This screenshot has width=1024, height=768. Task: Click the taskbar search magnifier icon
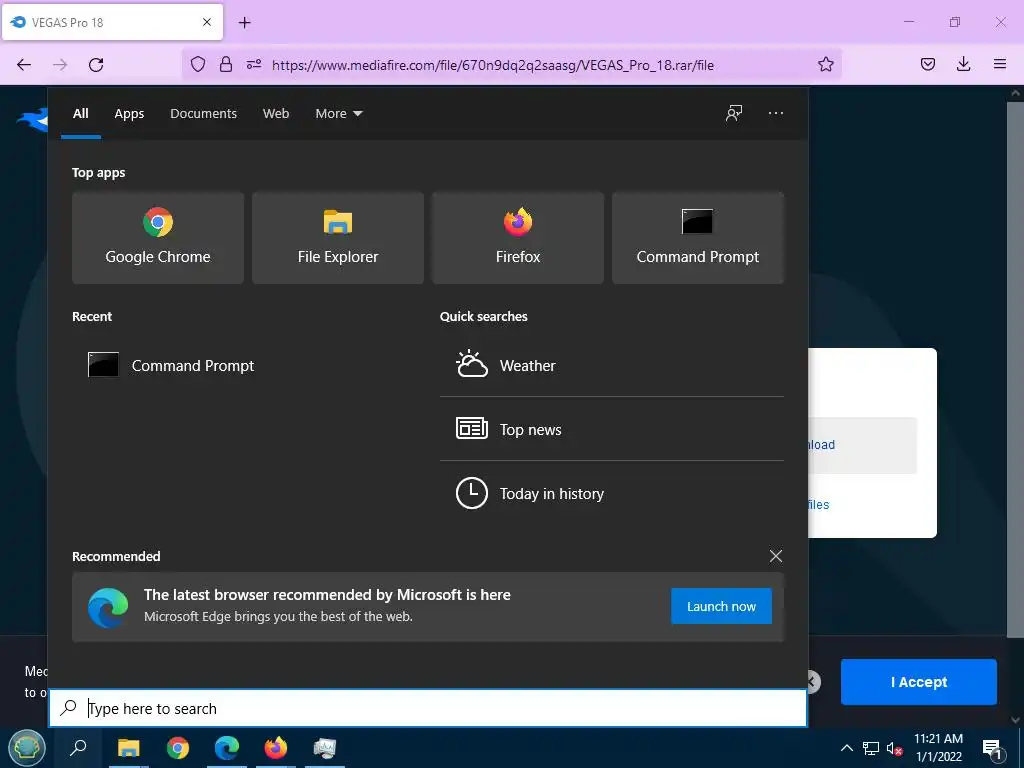click(78, 748)
